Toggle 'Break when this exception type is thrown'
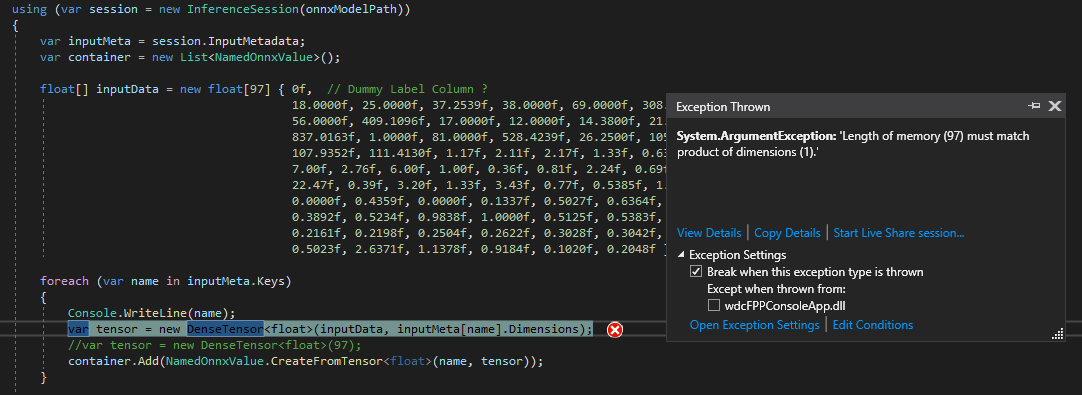The width and height of the screenshot is (1082, 395). pos(696,272)
